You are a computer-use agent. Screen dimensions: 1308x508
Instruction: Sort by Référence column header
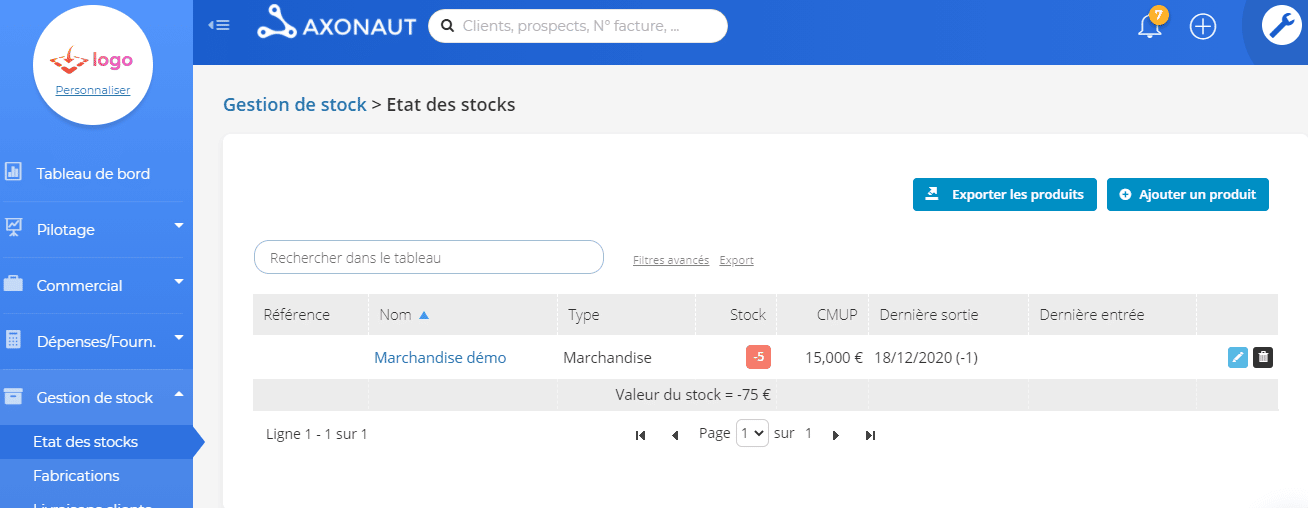(311, 314)
